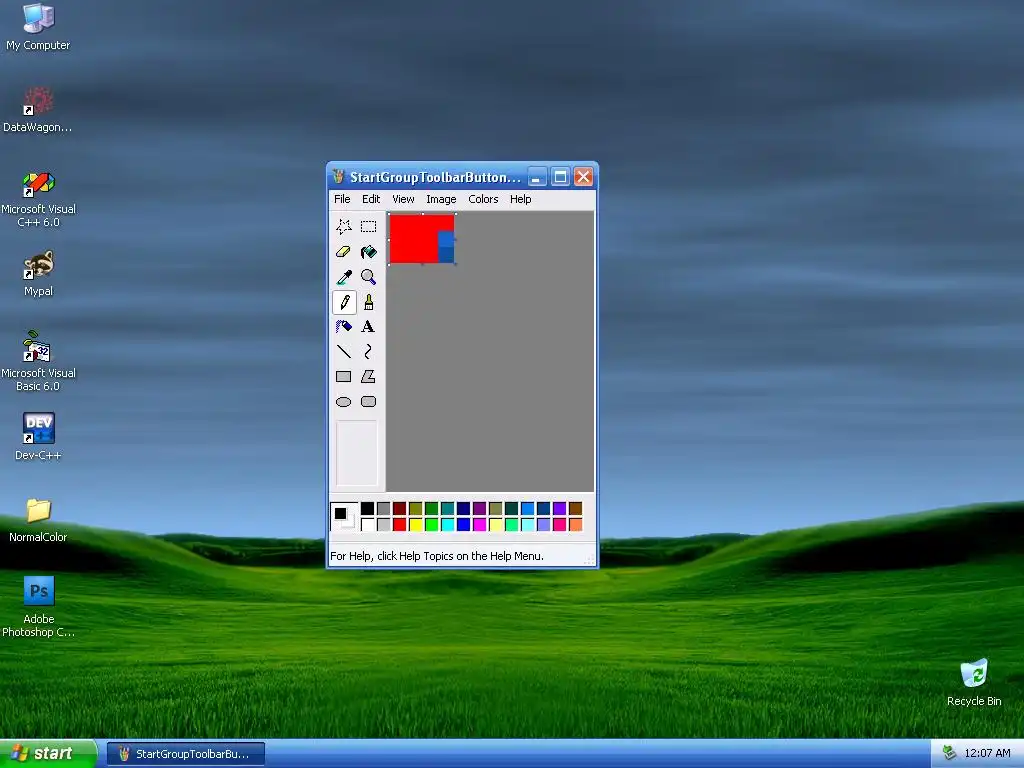Viewport: 1024px width, 768px height.
Task: Select the Free-Form Select star tool
Action: pos(344,227)
